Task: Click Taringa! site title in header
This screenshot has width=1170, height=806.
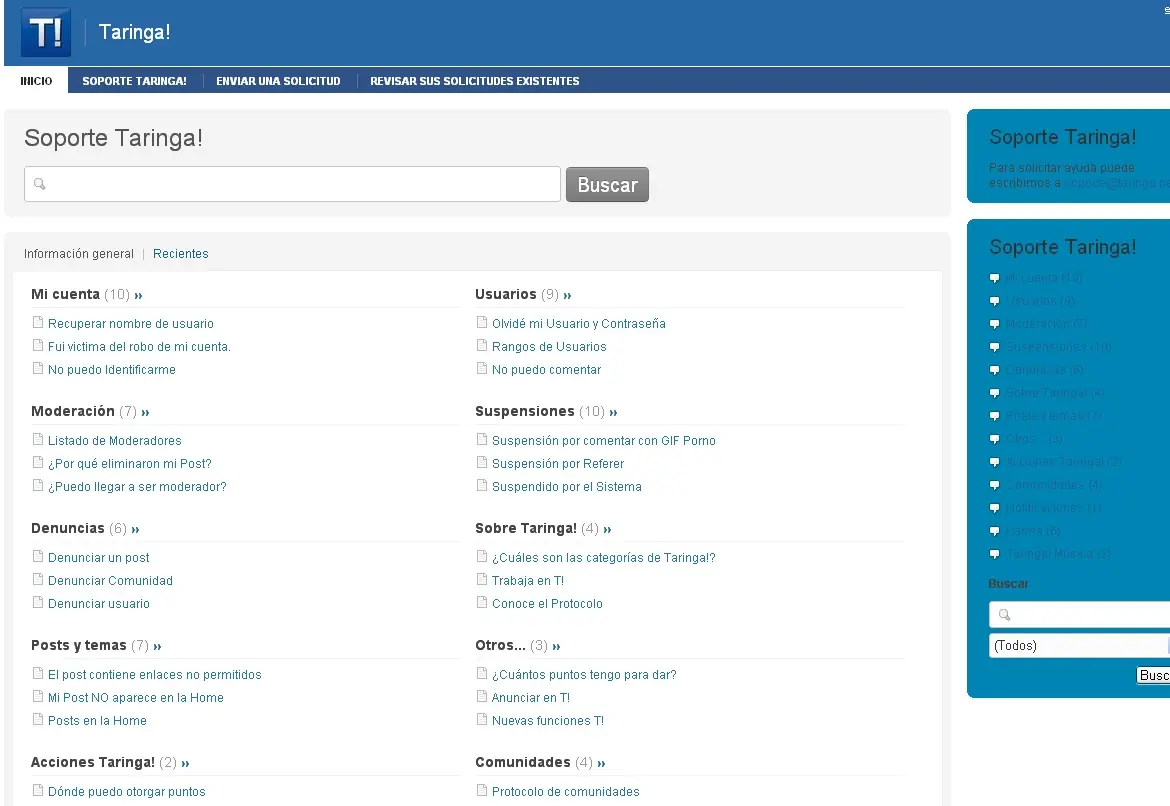Action: (134, 32)
